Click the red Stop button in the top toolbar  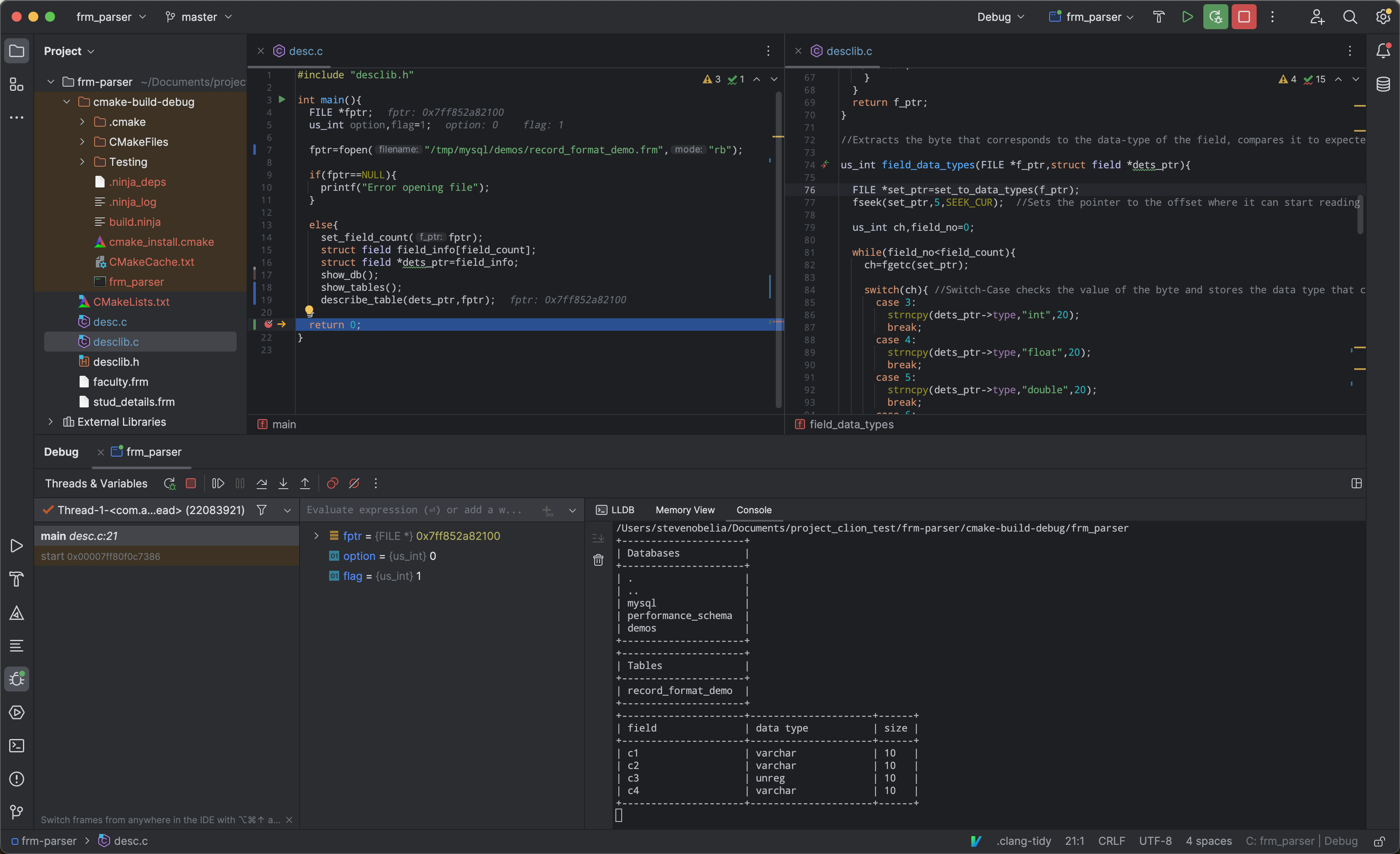pyautogui.click(x=1243, y=17)
